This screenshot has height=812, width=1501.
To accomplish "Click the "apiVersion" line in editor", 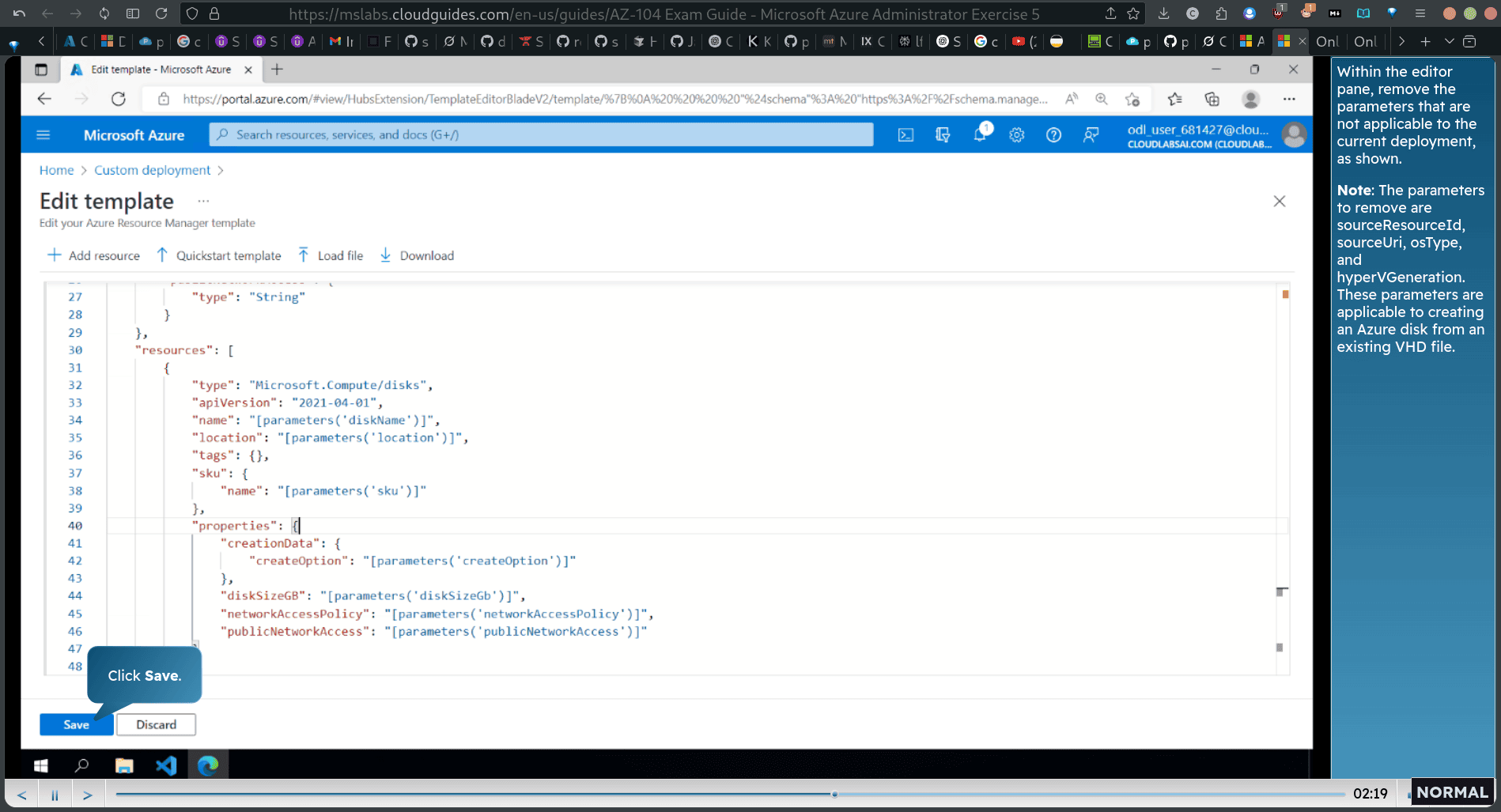I will tap(287, 402).
